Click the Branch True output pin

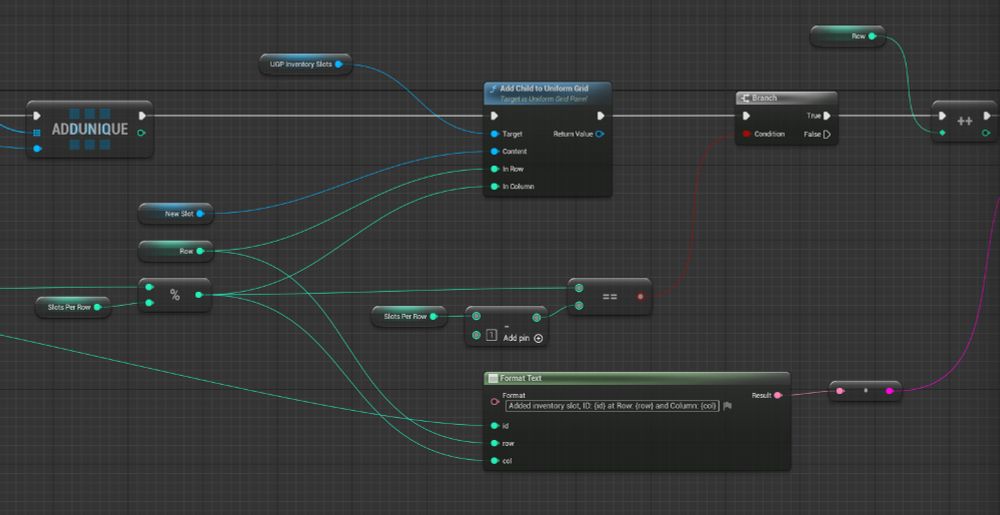827,116
